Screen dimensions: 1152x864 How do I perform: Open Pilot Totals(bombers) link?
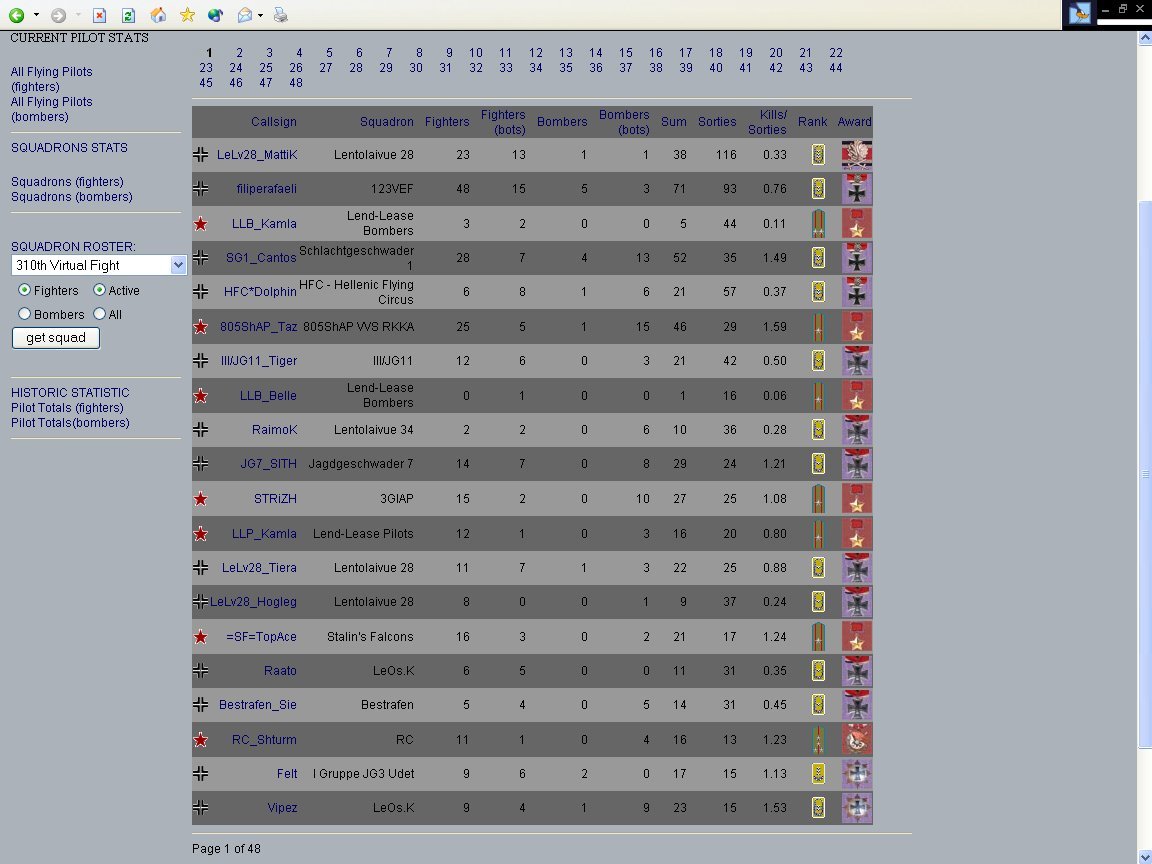pyautogui.click(x=71, y=422)
